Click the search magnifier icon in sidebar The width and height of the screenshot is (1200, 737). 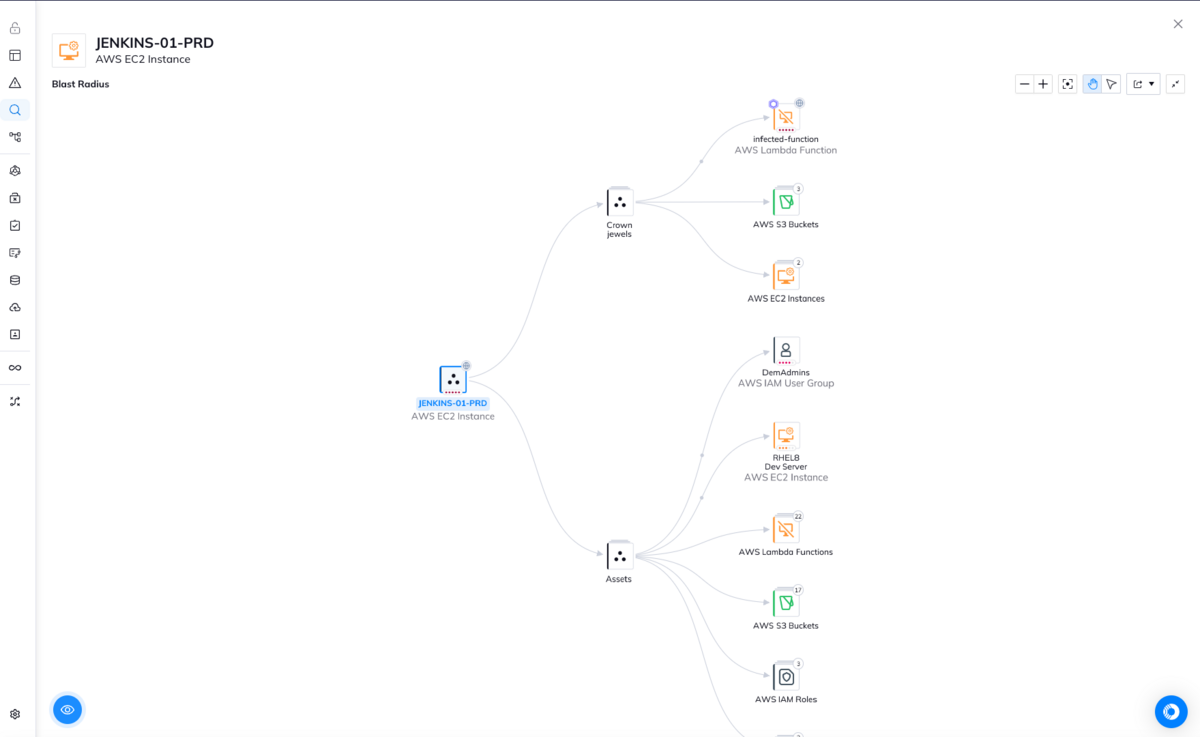[15, 110]
